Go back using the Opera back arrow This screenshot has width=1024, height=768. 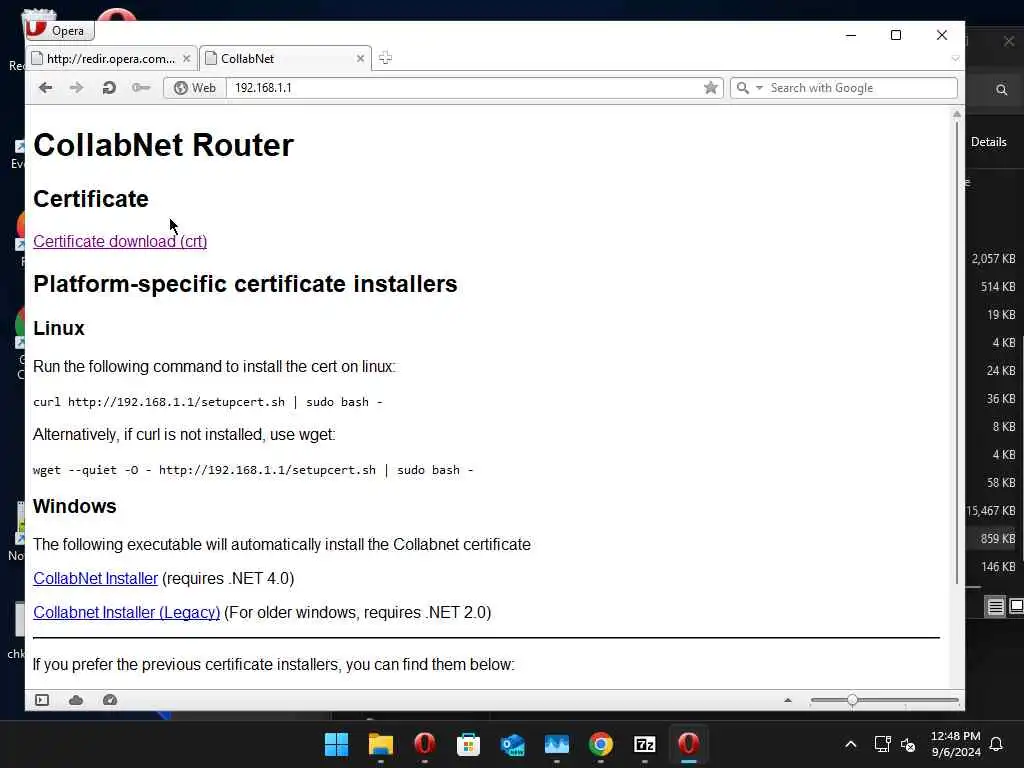click(x=45, y=88)
